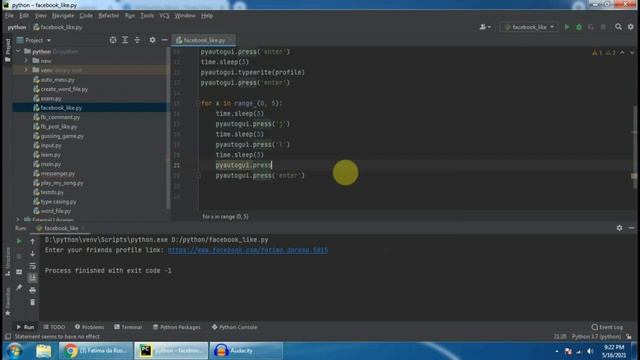
Task: Open Run panel settings gear
Action: [x=620, y=228]
